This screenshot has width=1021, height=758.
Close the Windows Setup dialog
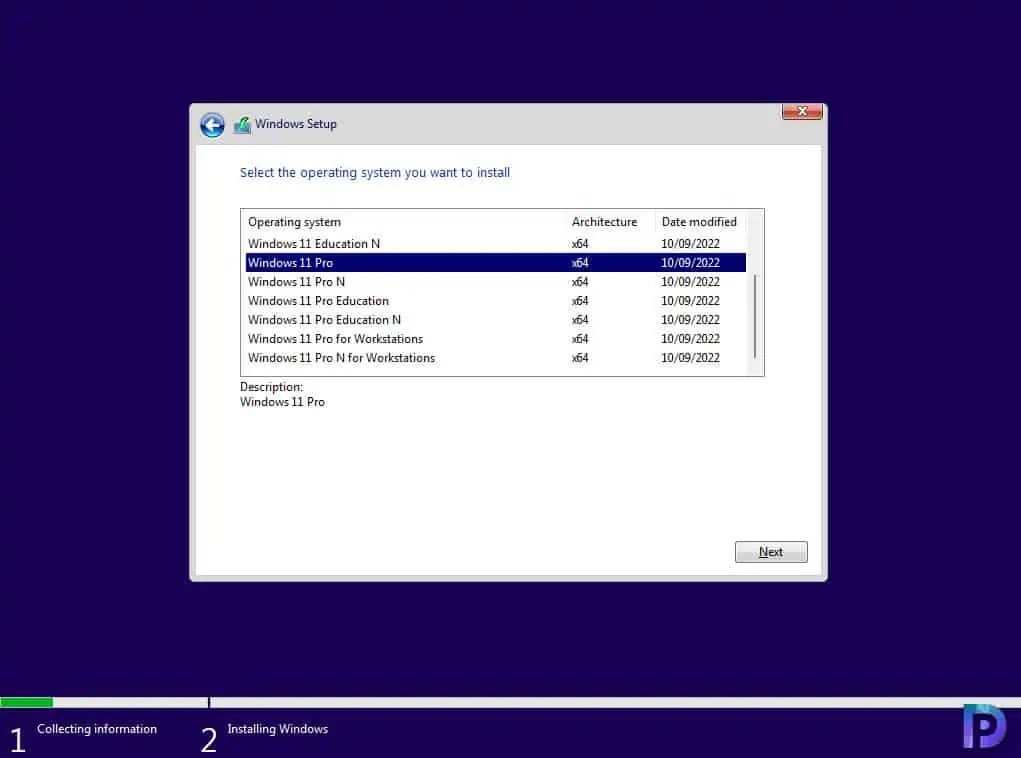click(802, 111)
